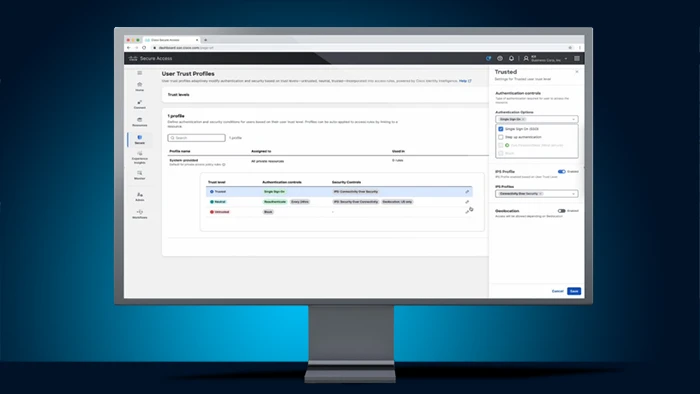Click the profile Search field

coord(196,138)
